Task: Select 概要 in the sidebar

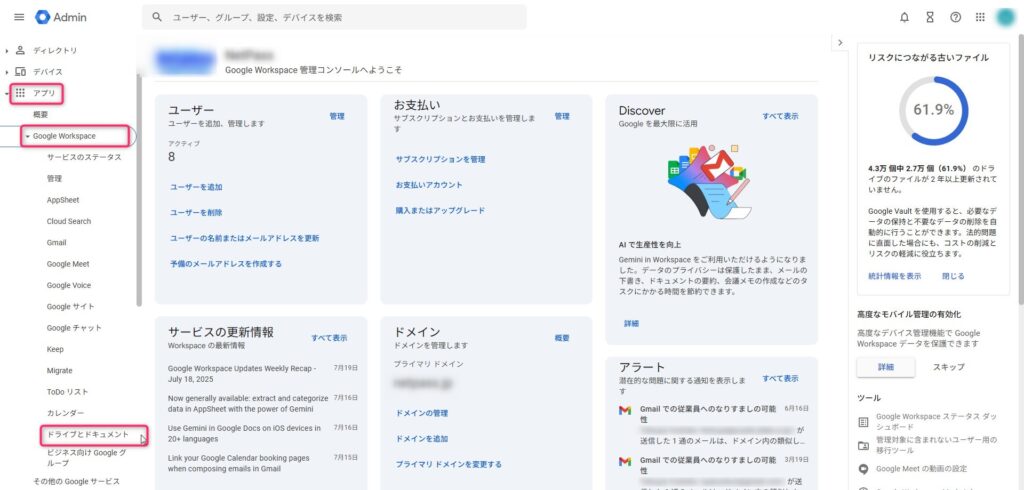Action: (40, 115)
